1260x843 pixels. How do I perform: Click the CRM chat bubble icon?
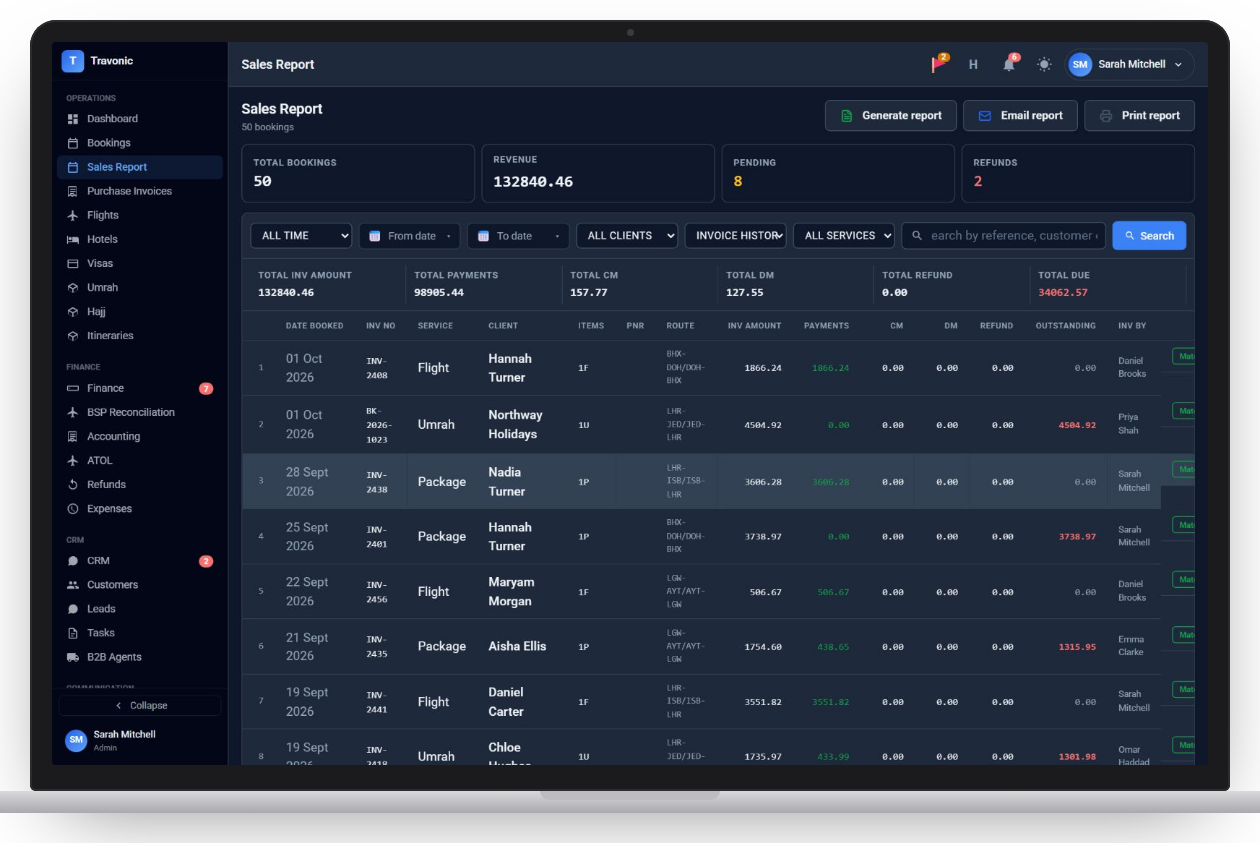(73, 561)
